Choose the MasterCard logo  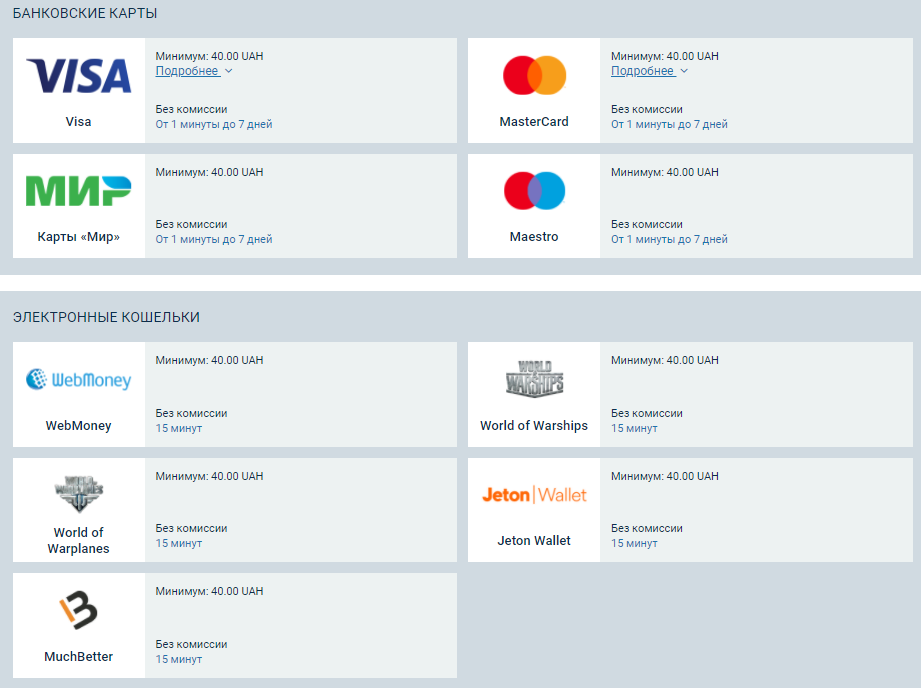click(534, 75)
